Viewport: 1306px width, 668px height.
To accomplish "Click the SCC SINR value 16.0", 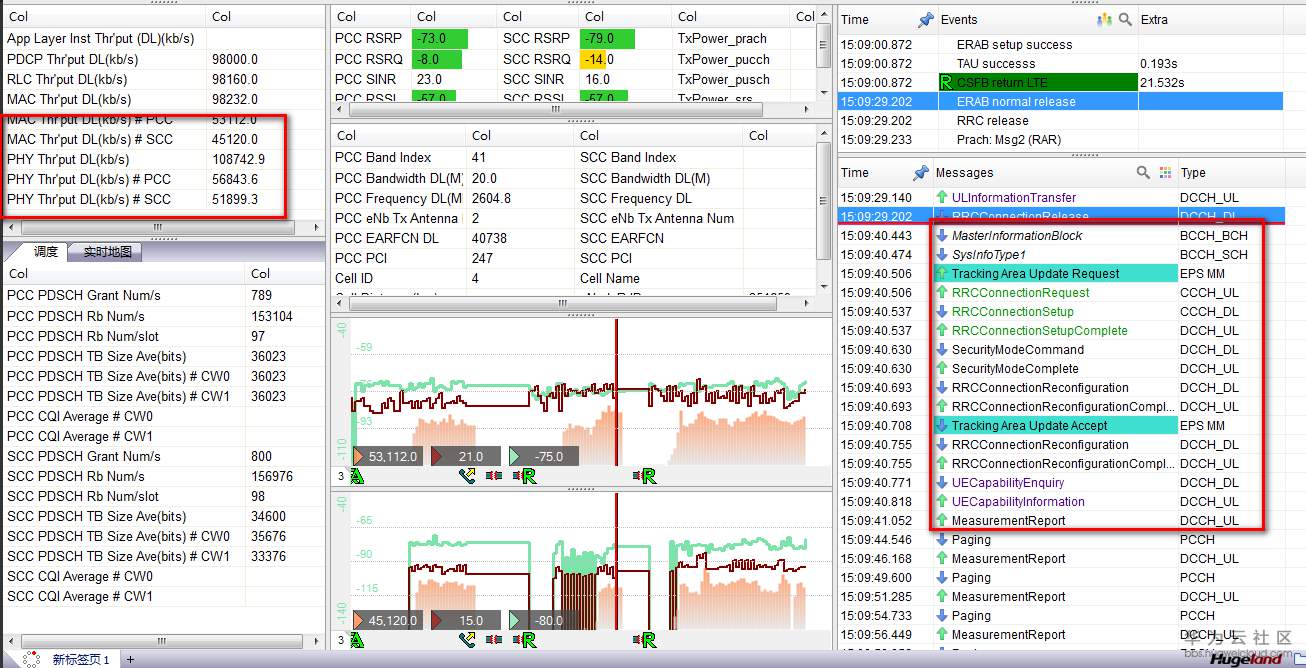I will click(598, 79).
